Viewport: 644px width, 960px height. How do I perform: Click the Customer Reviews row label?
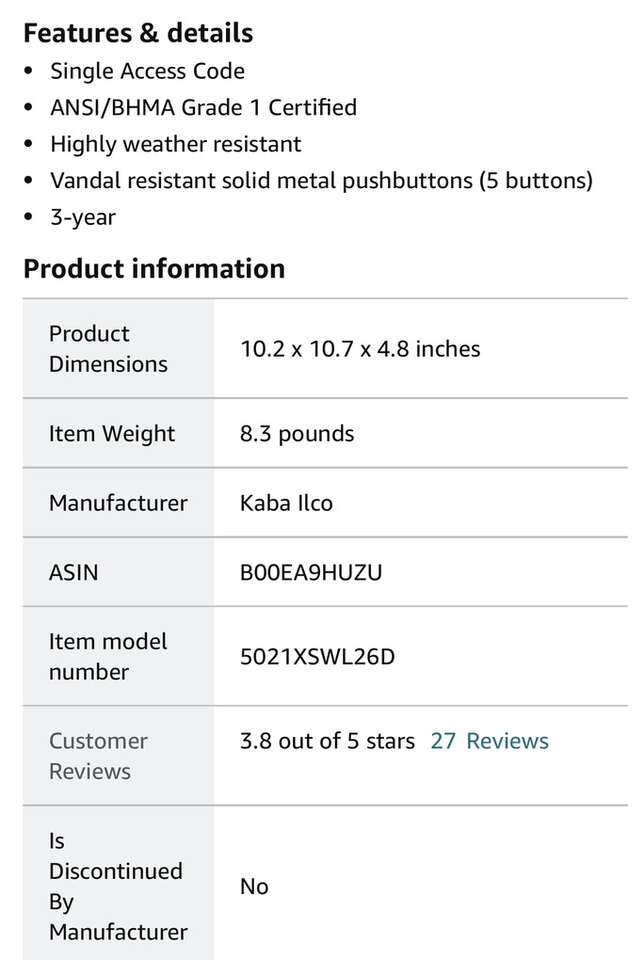point(98,756)
